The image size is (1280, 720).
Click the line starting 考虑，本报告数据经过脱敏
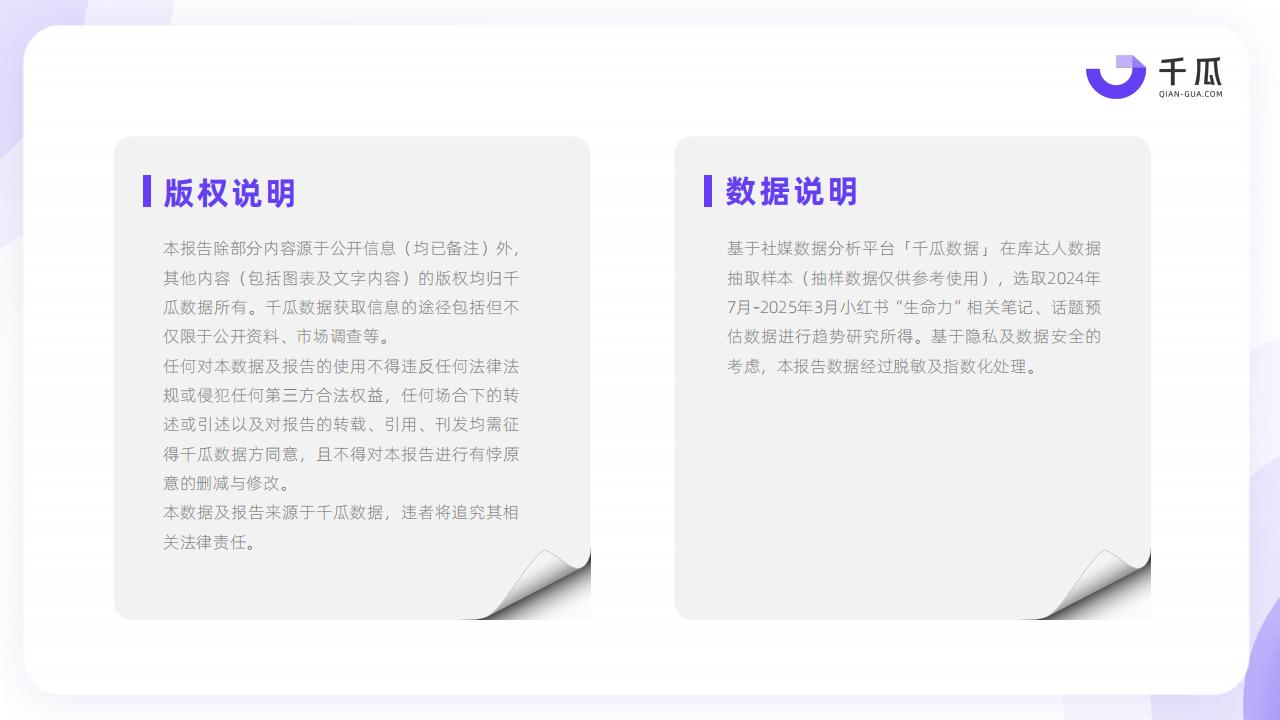pyautogui.click(x=884, y=366)
